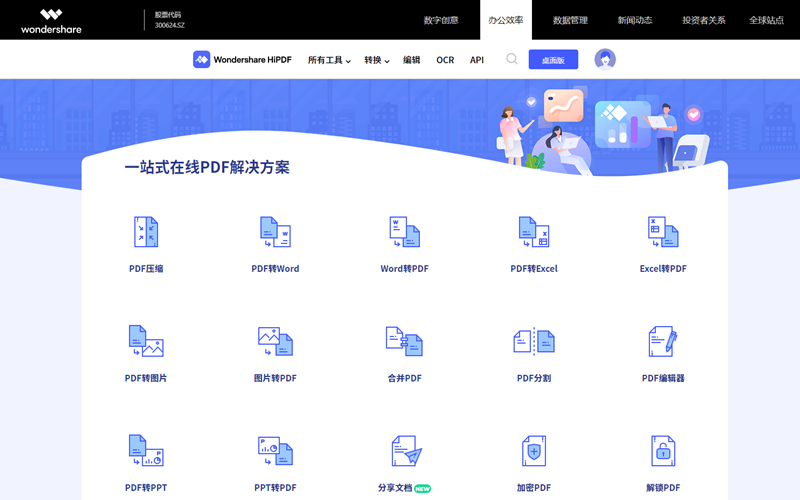800x500 pixels.
Task: Open the PDF分割 split icon
Action: pyautogui.click(x=534, y=341)
